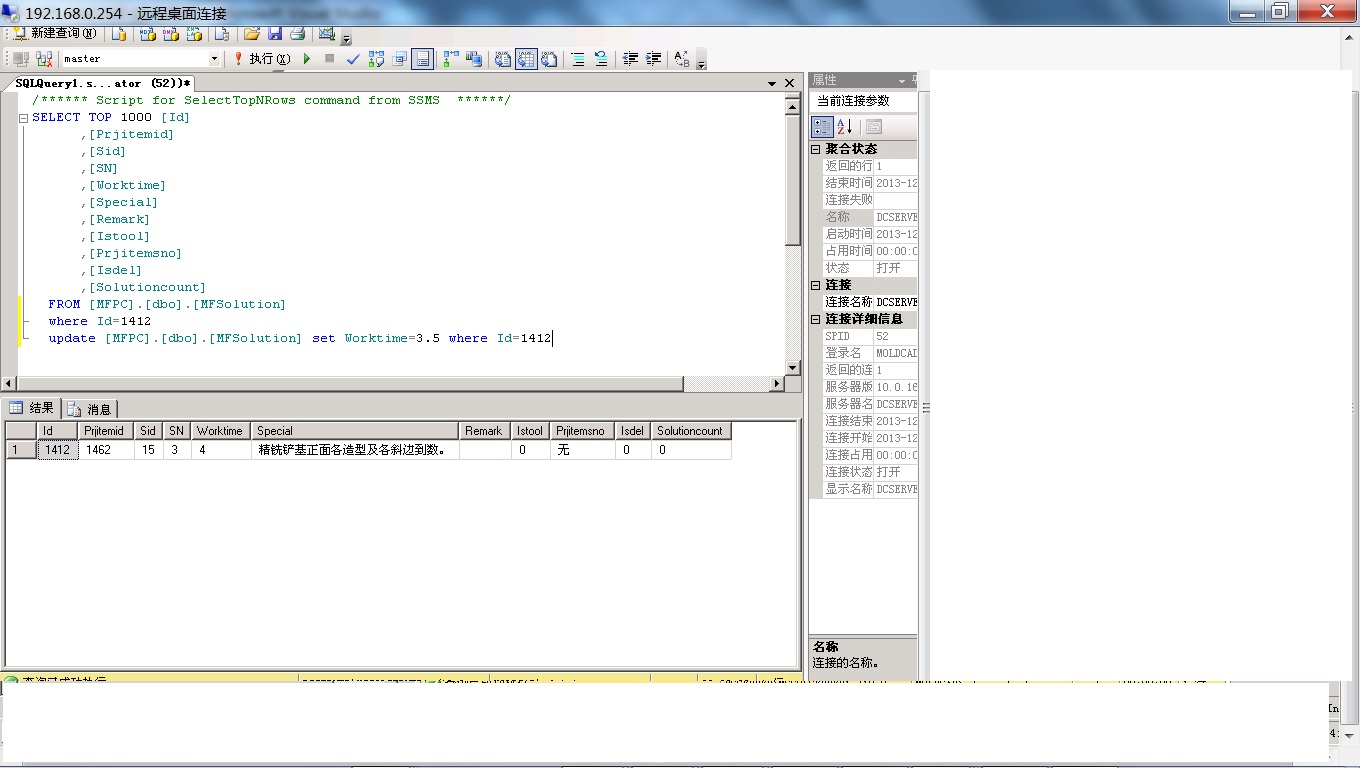Click the Increase Indent icon

tap(653, 59)
